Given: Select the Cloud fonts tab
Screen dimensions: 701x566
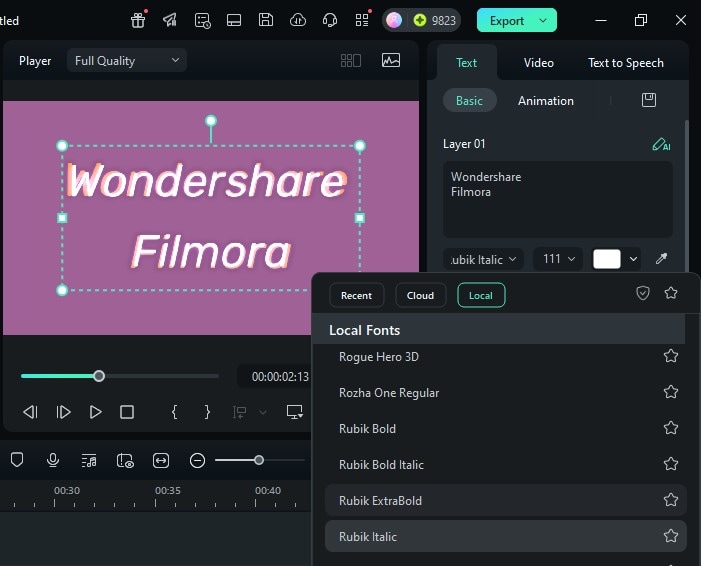Looking at the screenshot, I should pyautogui.click(x=420, y=296).
